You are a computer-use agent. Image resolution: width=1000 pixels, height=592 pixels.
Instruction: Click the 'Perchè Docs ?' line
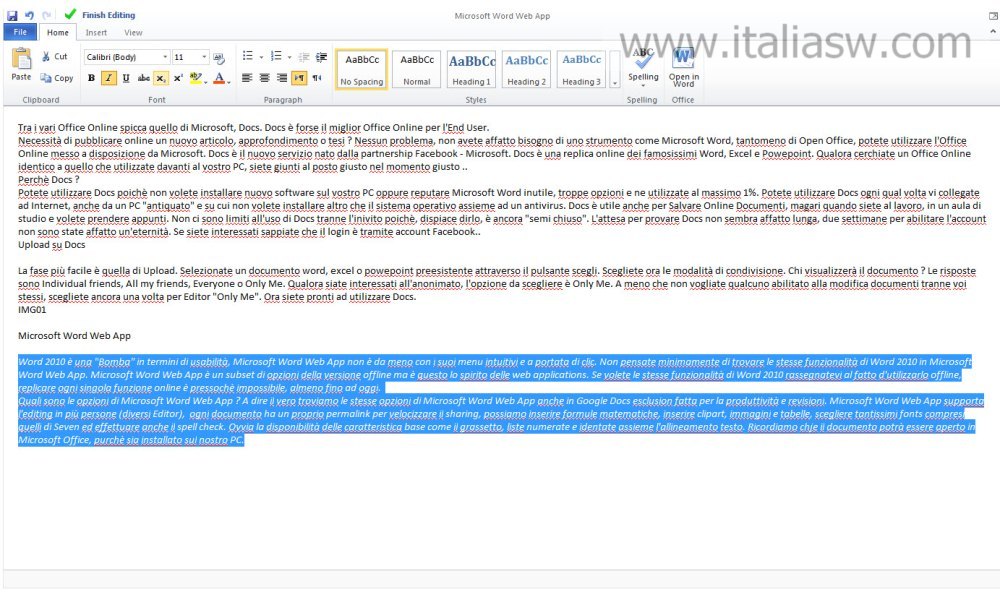tap(48, 180)
